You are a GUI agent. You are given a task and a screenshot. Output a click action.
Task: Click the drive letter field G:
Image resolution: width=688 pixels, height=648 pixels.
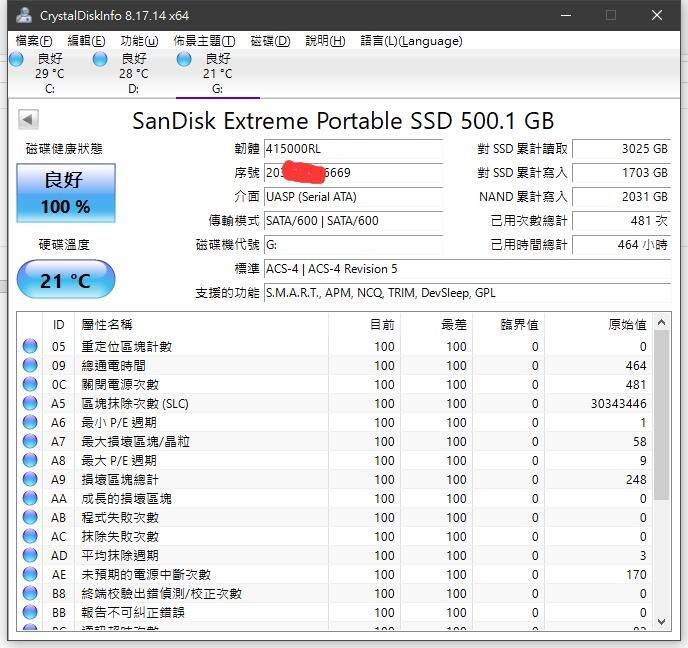354,244
